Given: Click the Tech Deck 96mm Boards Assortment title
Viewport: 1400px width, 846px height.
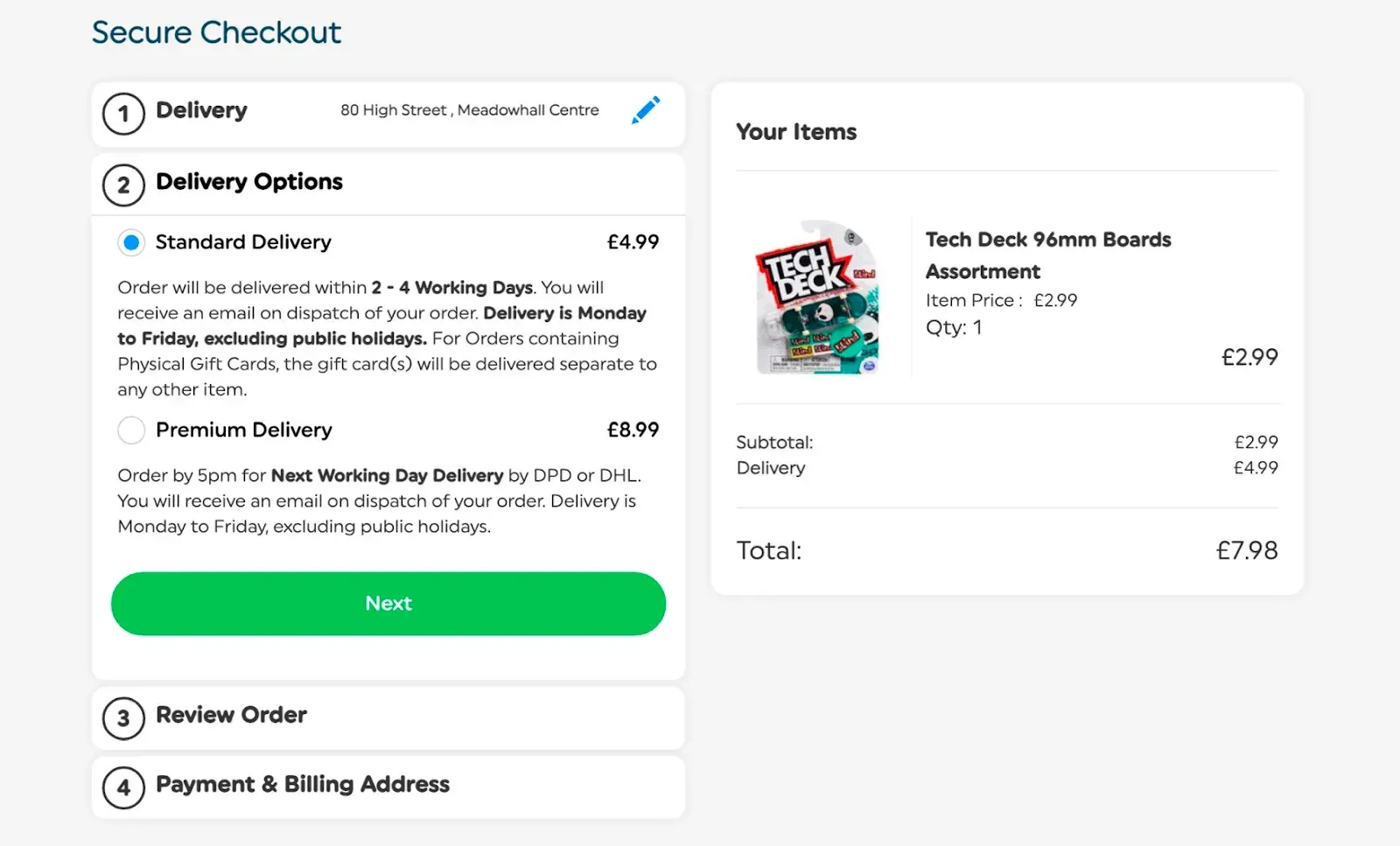Looking at the screenshot, I should [x=1047, y=255].
